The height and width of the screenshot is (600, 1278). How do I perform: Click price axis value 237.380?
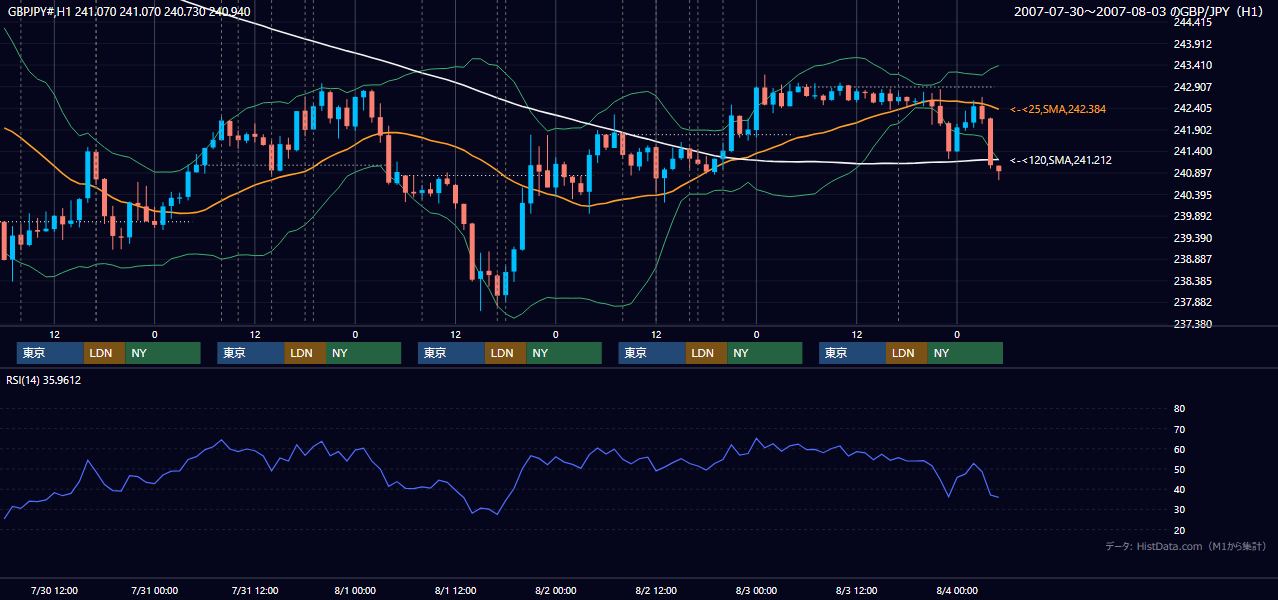1192,324
